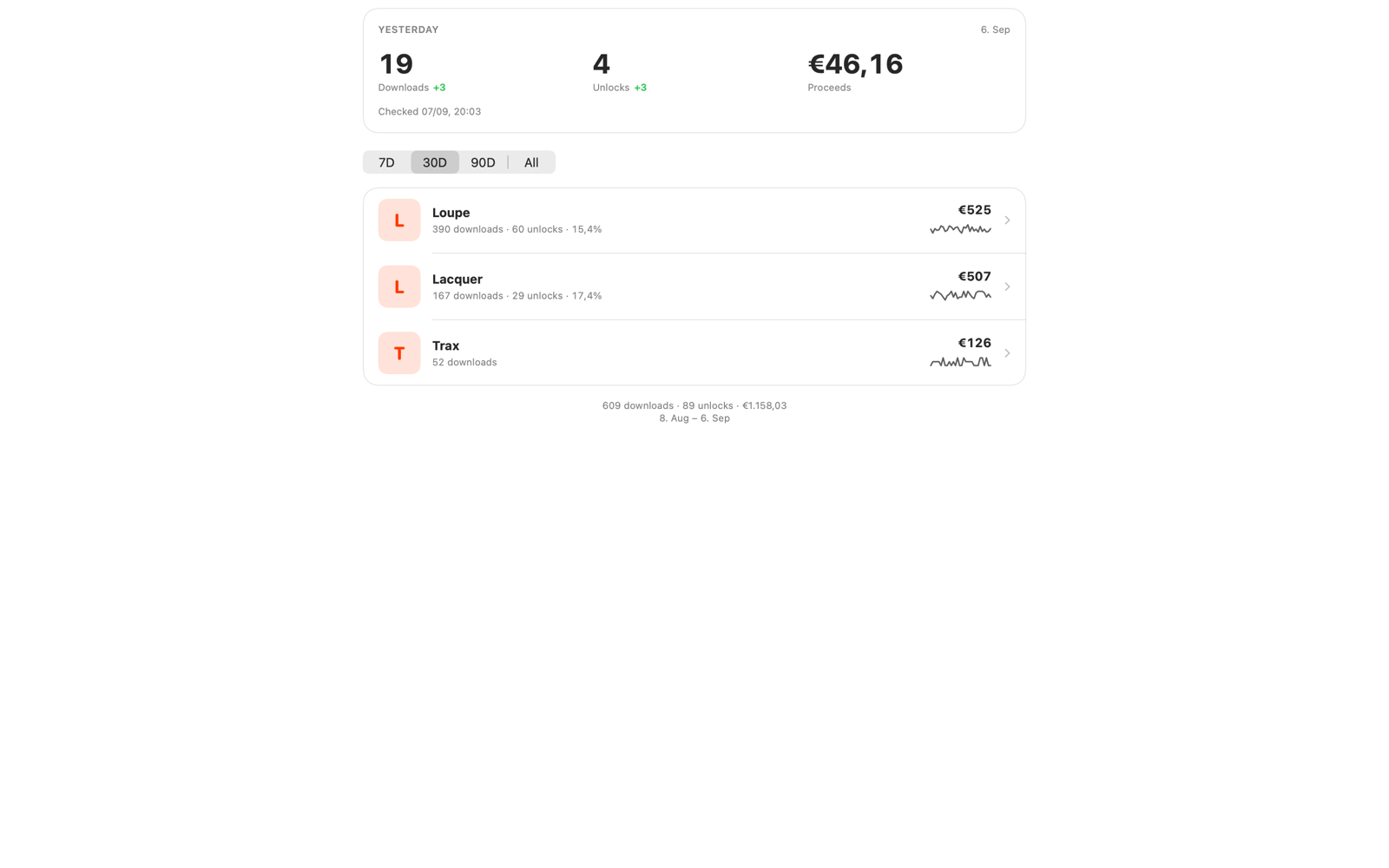Click the Loupe app name
Viewport: 1389px width, 868px height.
pyautogui.click(x=451, y=213)
